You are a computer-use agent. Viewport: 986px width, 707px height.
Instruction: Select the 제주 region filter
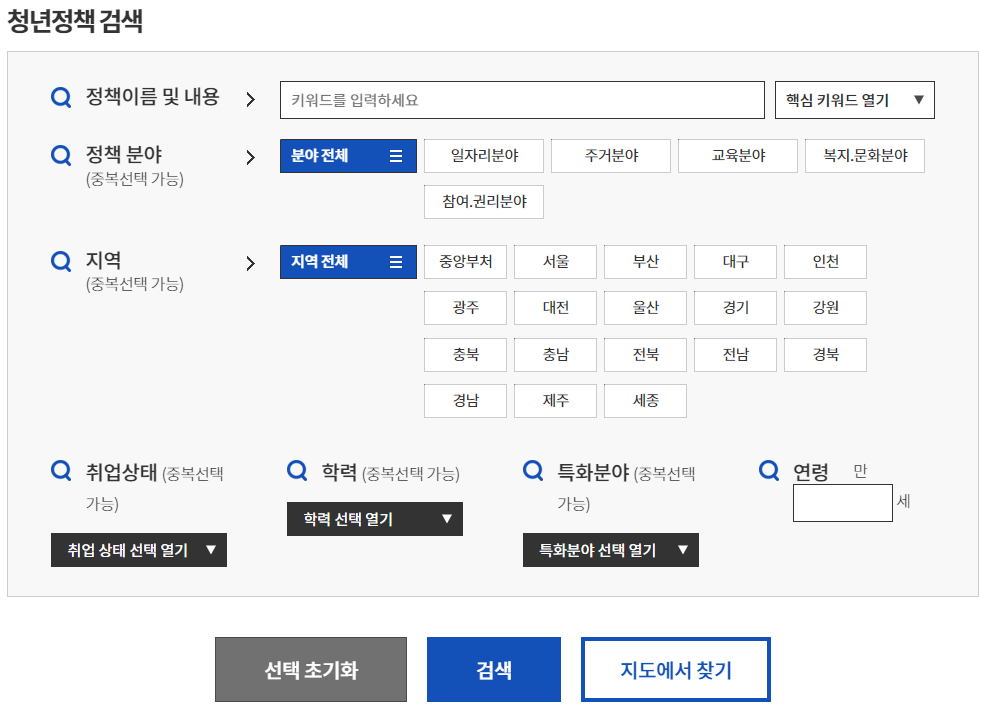[555, 400]
